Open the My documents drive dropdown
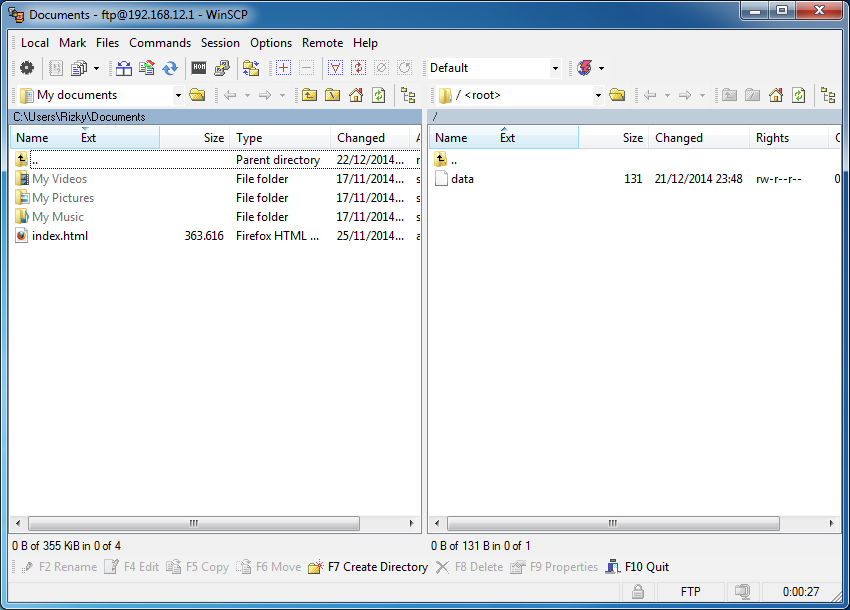850x610 pixels. (x=178, y=95)
